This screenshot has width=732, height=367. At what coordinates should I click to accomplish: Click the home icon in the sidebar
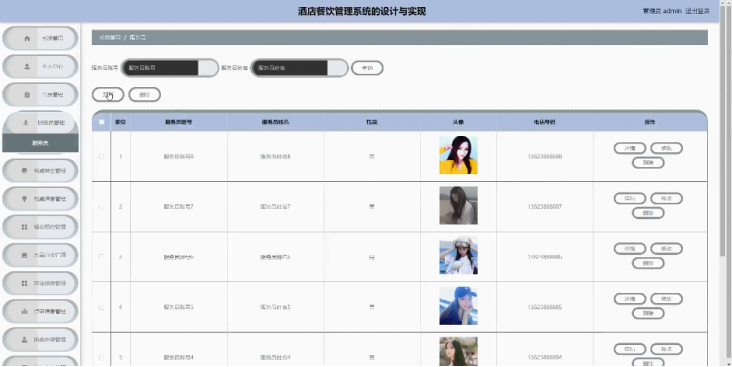(27, 38)
